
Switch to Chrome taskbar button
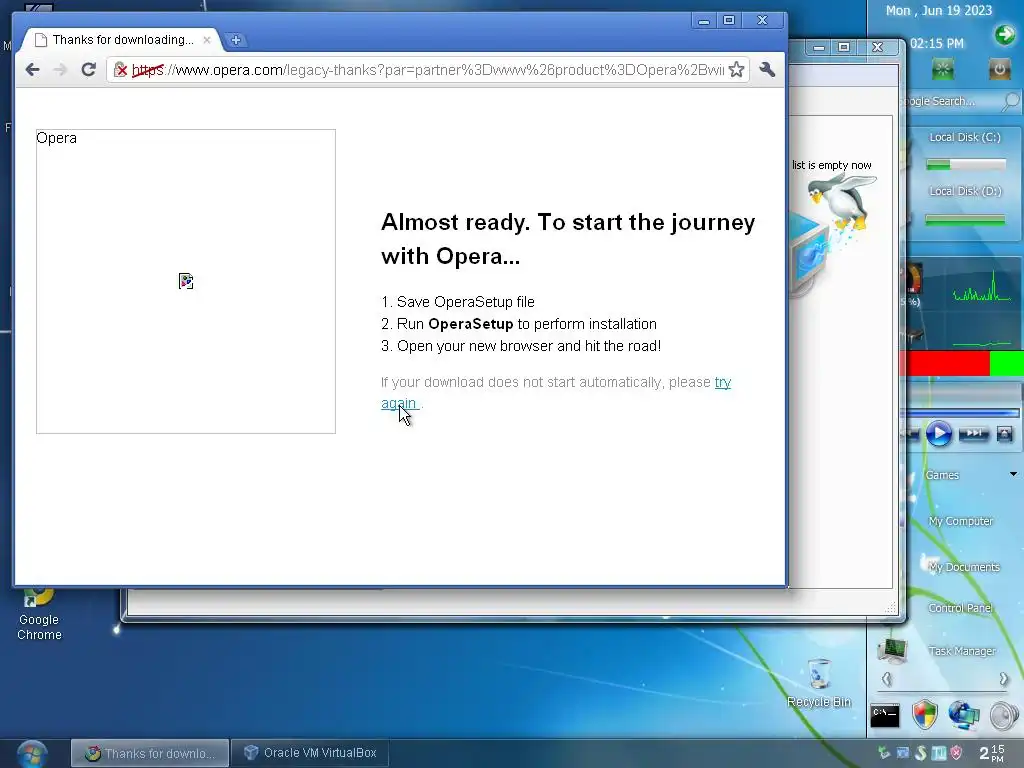150,753
